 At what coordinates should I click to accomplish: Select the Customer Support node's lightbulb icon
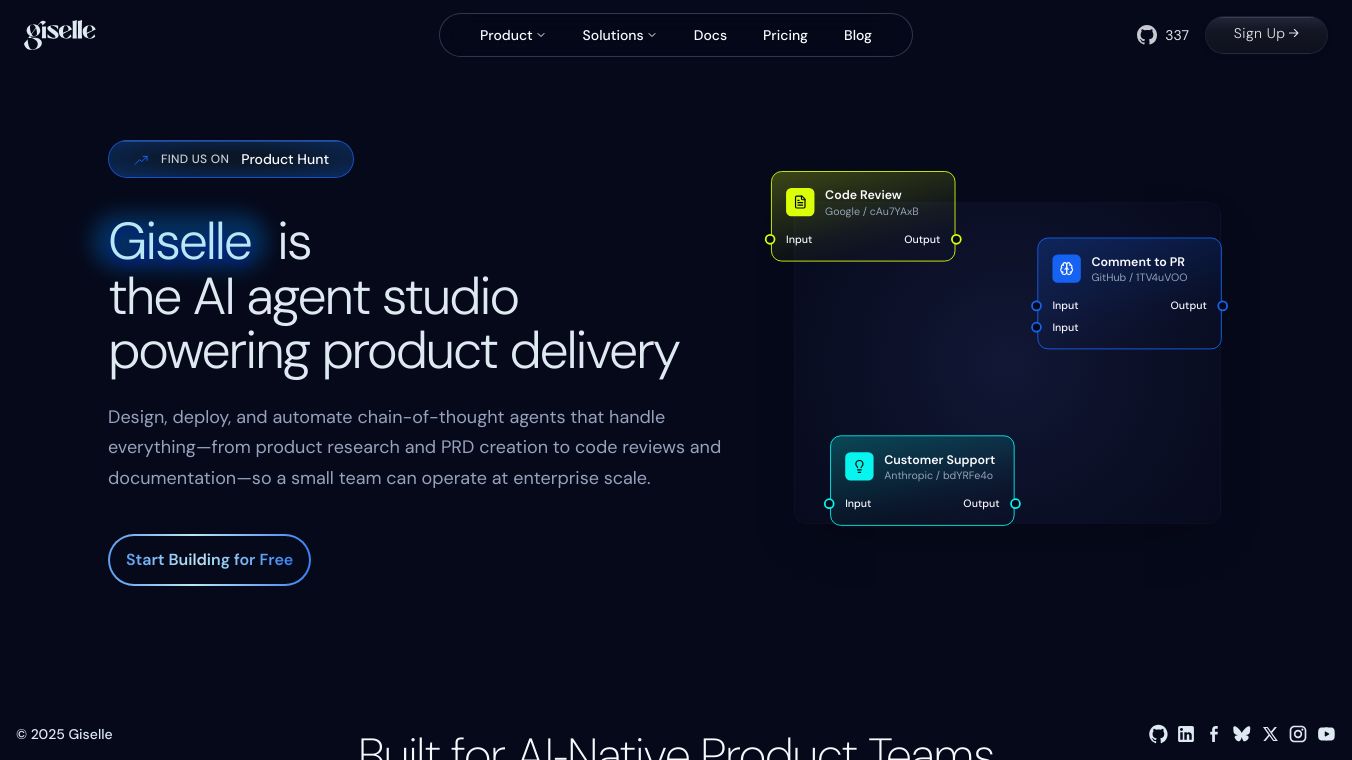coord(859,466)
